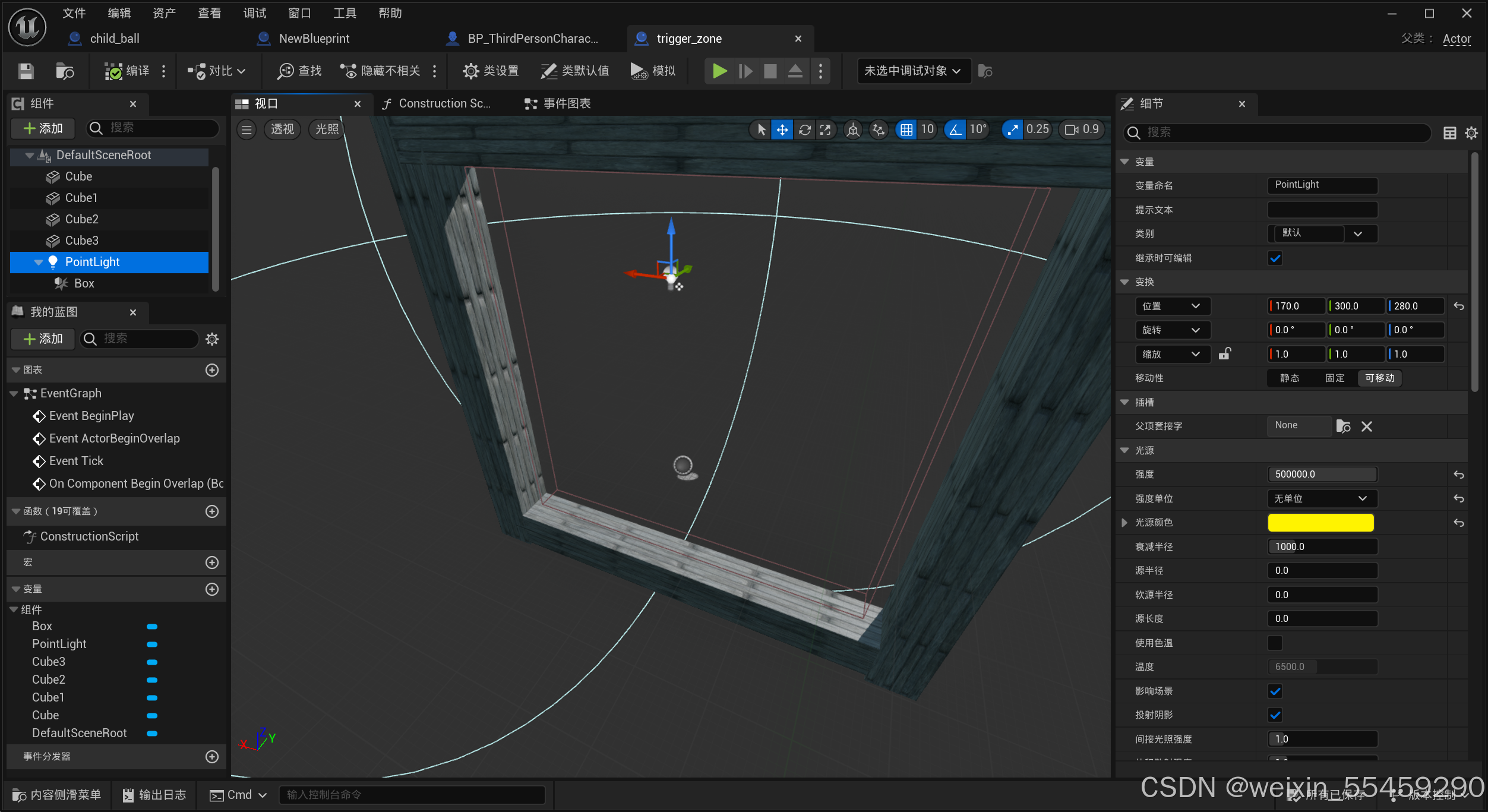Select the rotate transform gizmo tool
This screenshot has width=1488, height=812.
coord(804,129)
